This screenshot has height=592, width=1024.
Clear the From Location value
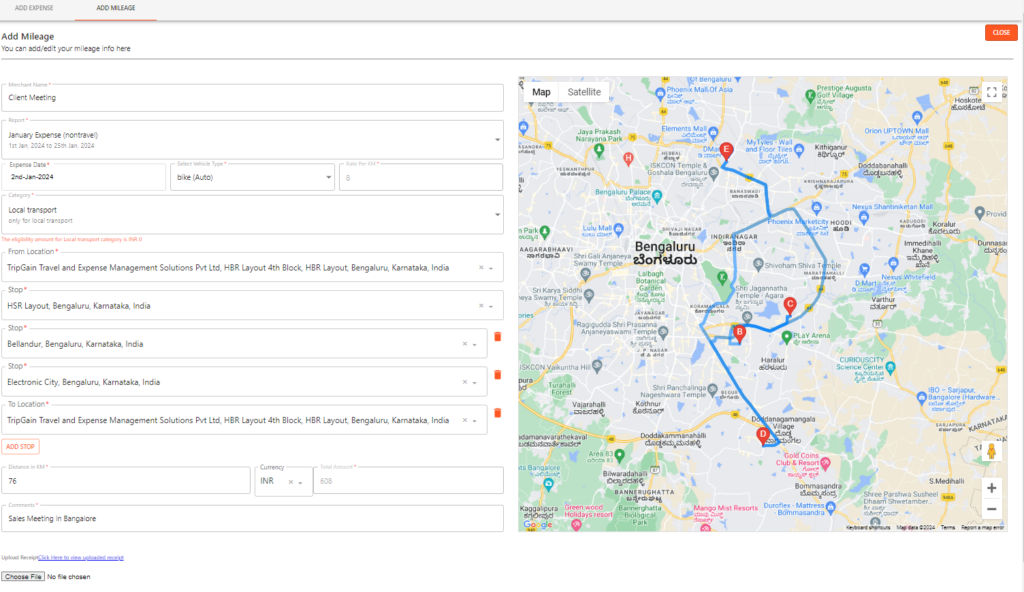tap(481, 268)
